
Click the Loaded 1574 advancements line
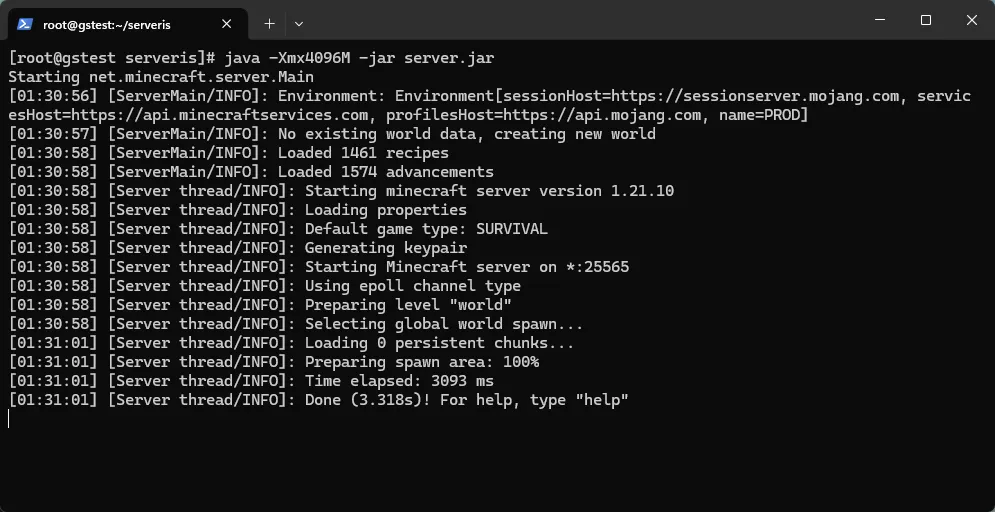point(251,173)
